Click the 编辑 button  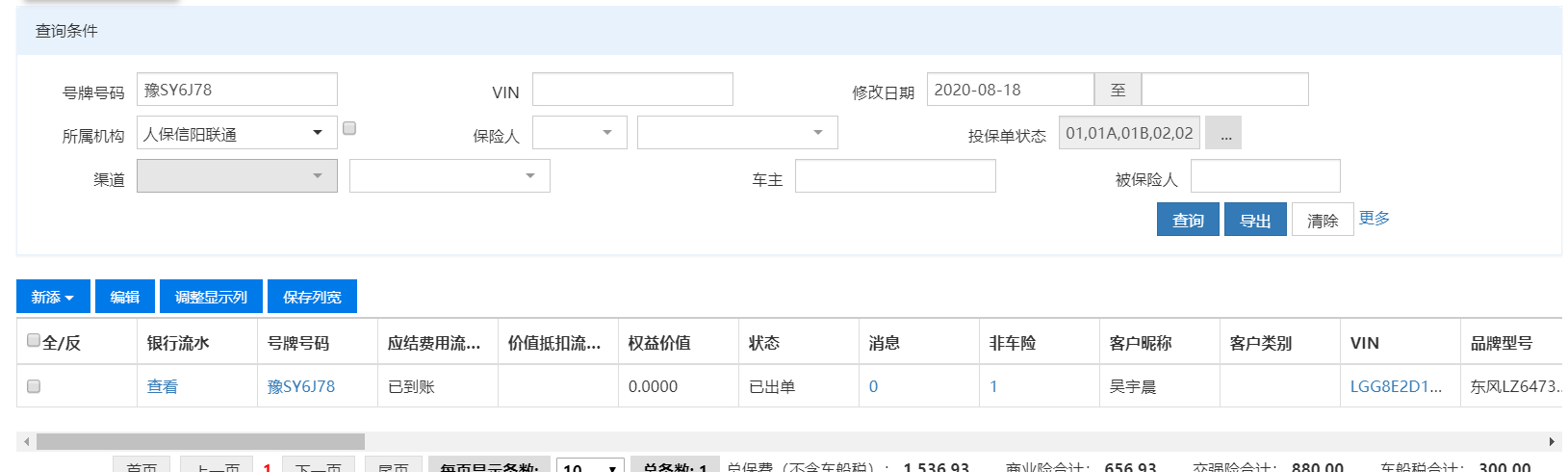pyautogui.click(x=125, y=297)
